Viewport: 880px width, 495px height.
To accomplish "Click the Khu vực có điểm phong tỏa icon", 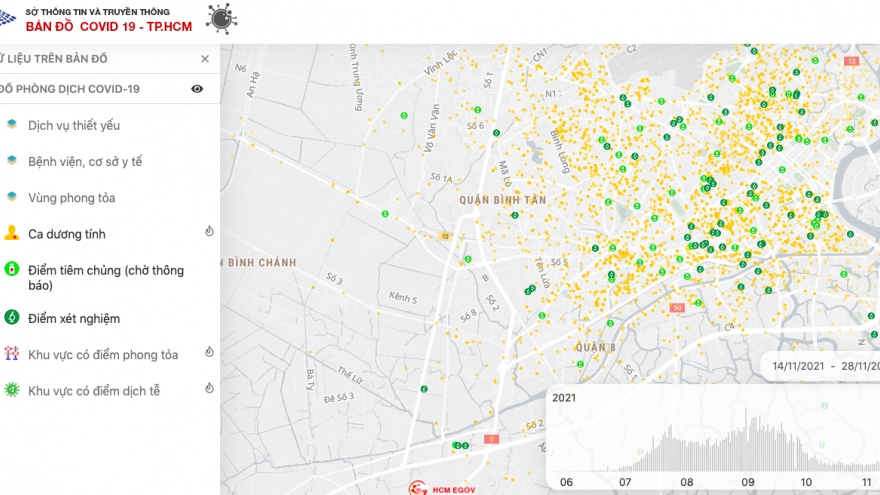I will pyautogui.click(x=11, y=354).
